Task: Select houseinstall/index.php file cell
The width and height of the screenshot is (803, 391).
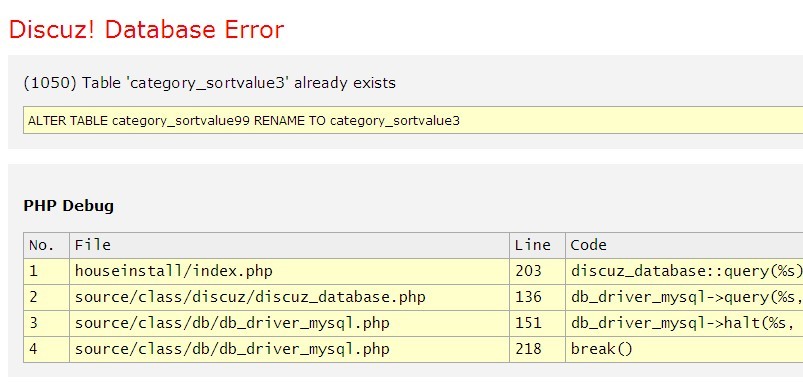Action: [289, 271]
